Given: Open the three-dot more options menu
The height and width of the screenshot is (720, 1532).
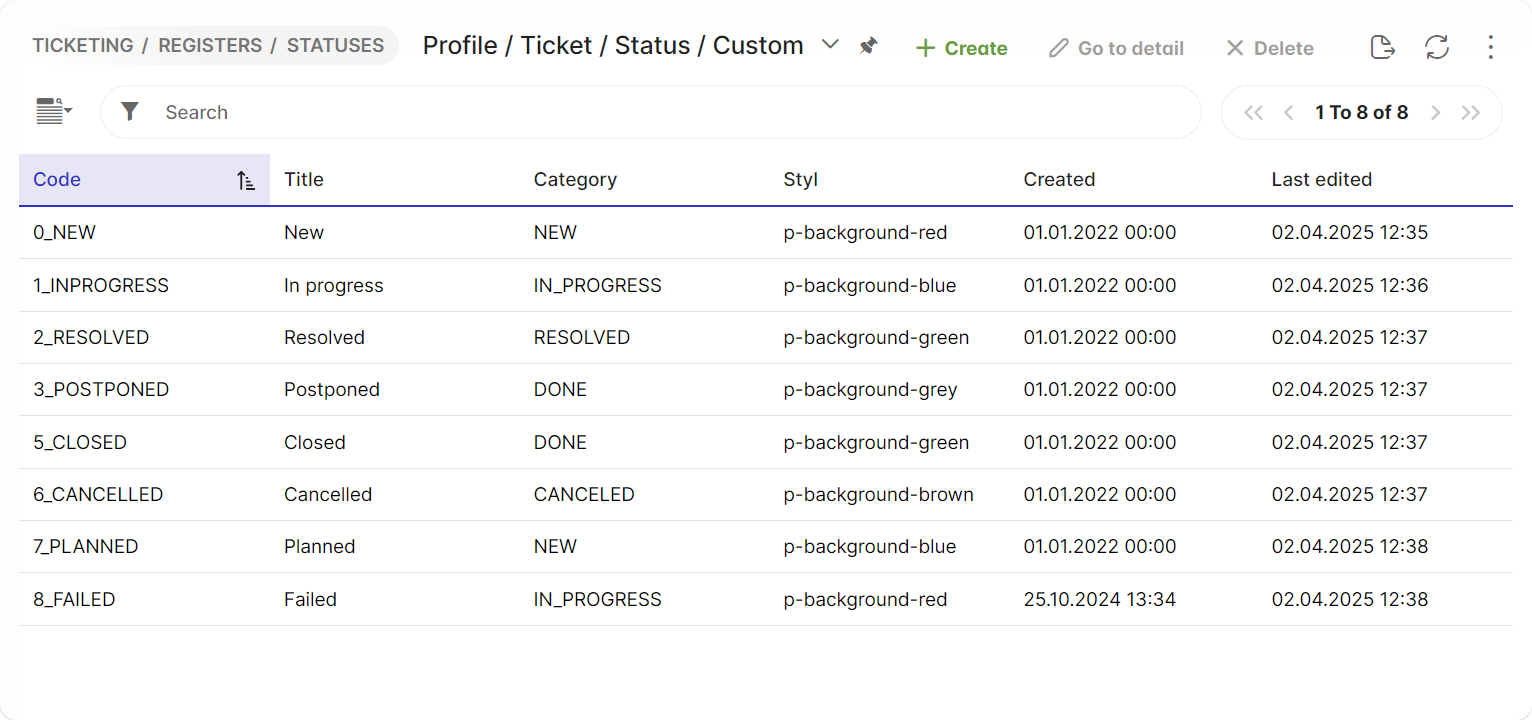Looking at the screenshot, I should (1491, 47).
